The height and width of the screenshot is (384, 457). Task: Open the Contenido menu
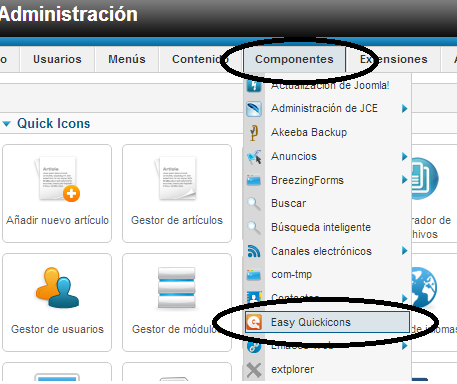[200, 59]
